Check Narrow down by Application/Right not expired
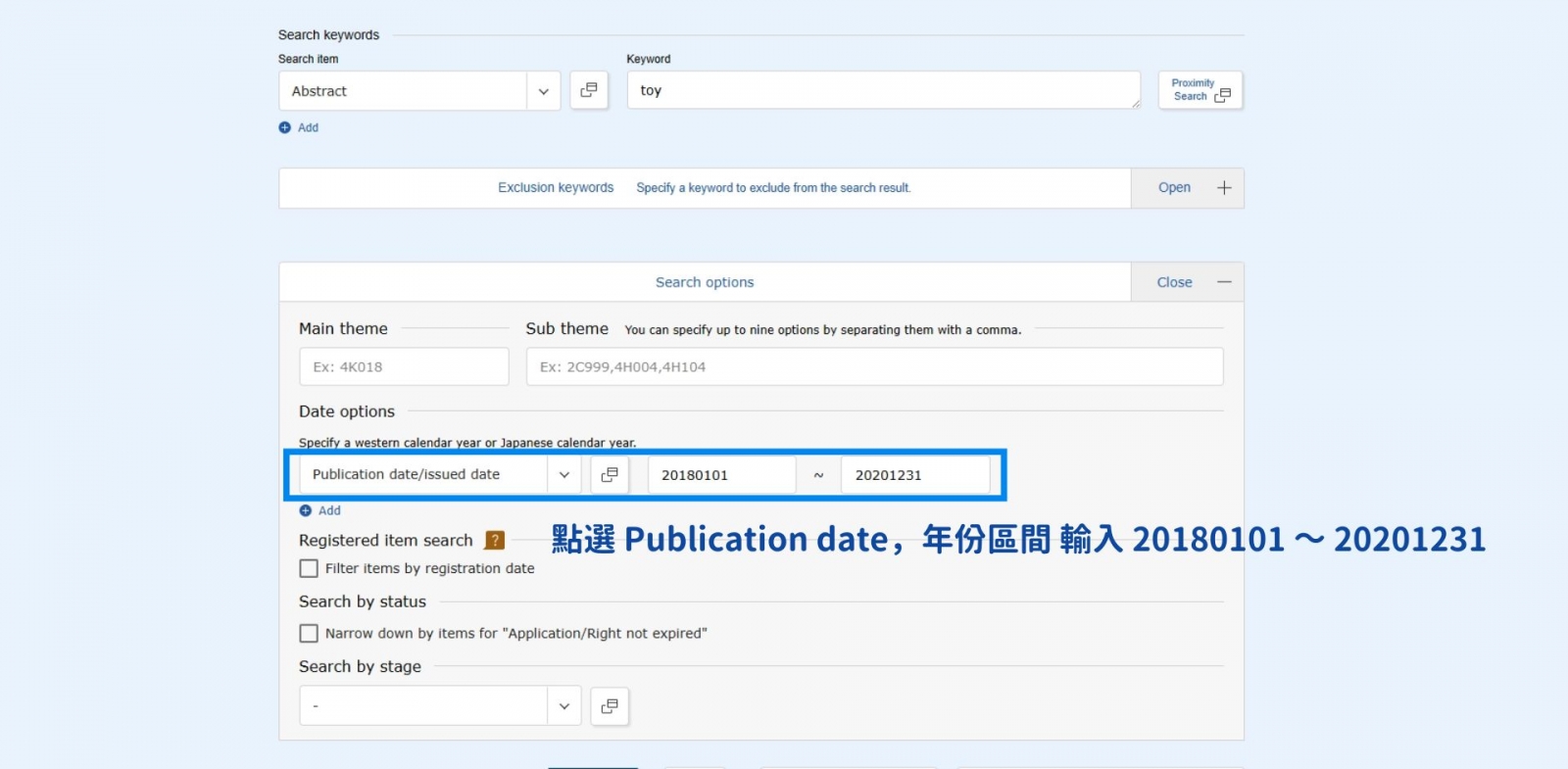 click(309, 634)
